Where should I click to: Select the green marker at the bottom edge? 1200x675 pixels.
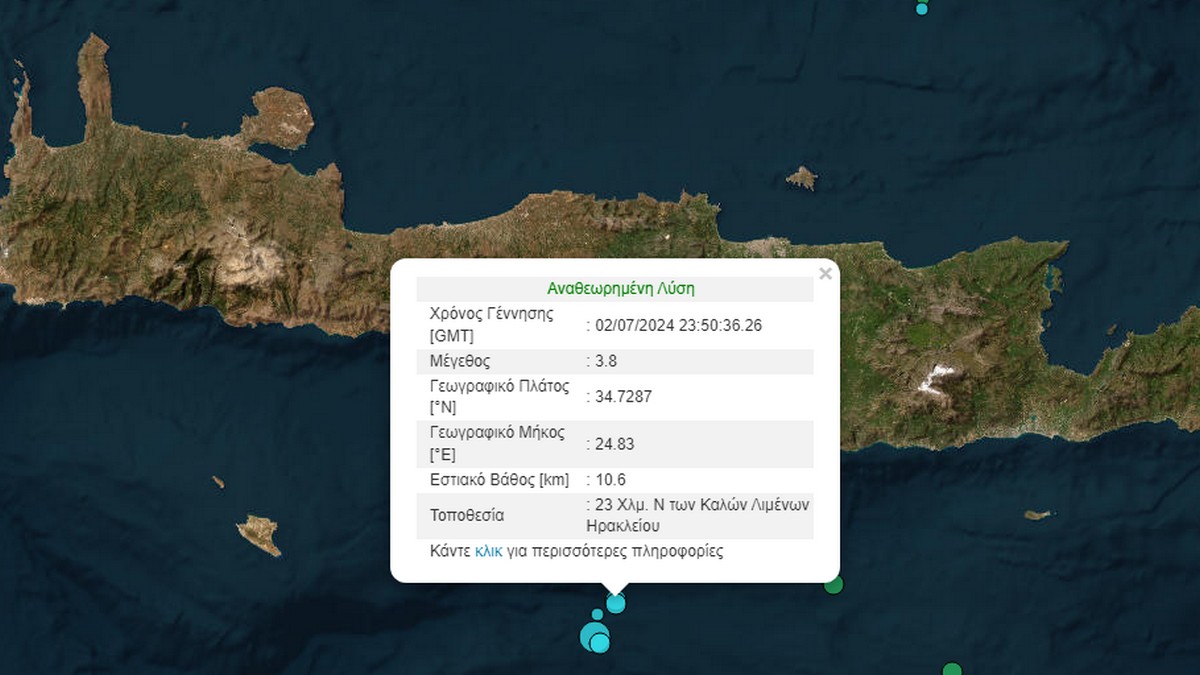pyautogui.click(x=952, y=670)
